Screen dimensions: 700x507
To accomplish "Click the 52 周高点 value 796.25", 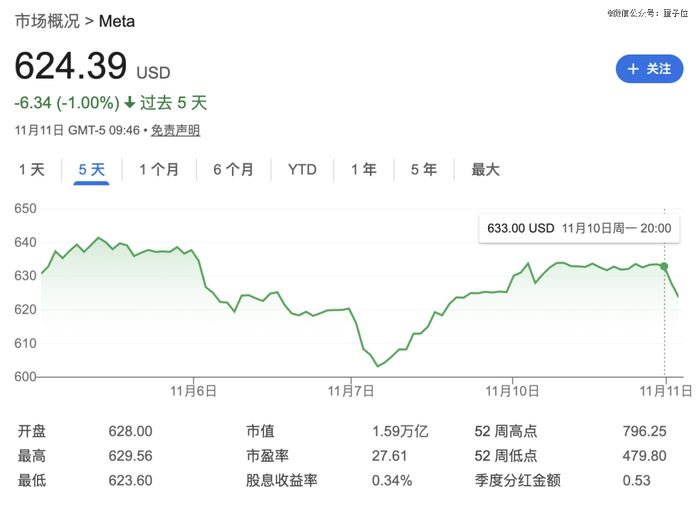I will [644, 431].
